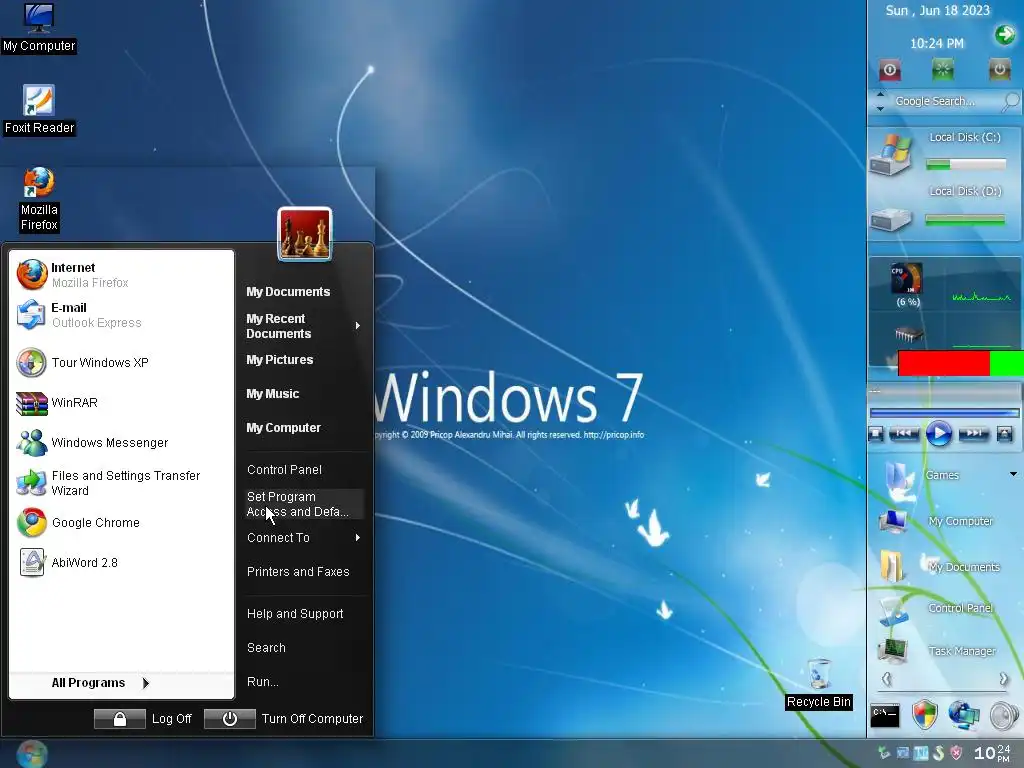Open Files and Settings Transfer Wizard
This screenshot has height=768, width=1024.
(x=121, y=483)
